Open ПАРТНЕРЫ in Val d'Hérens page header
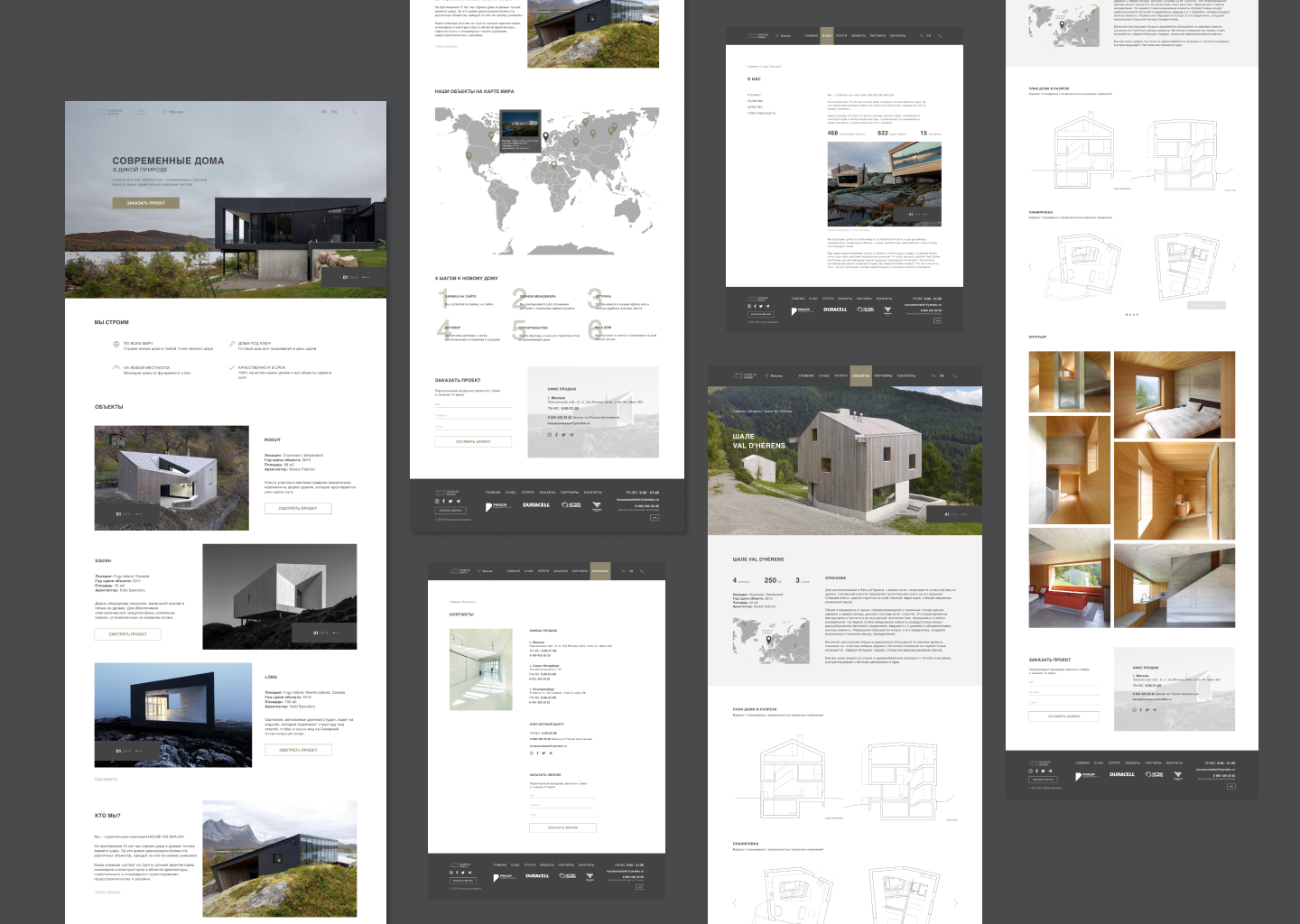Screen dimensions: 1300x924 point(883,375)
